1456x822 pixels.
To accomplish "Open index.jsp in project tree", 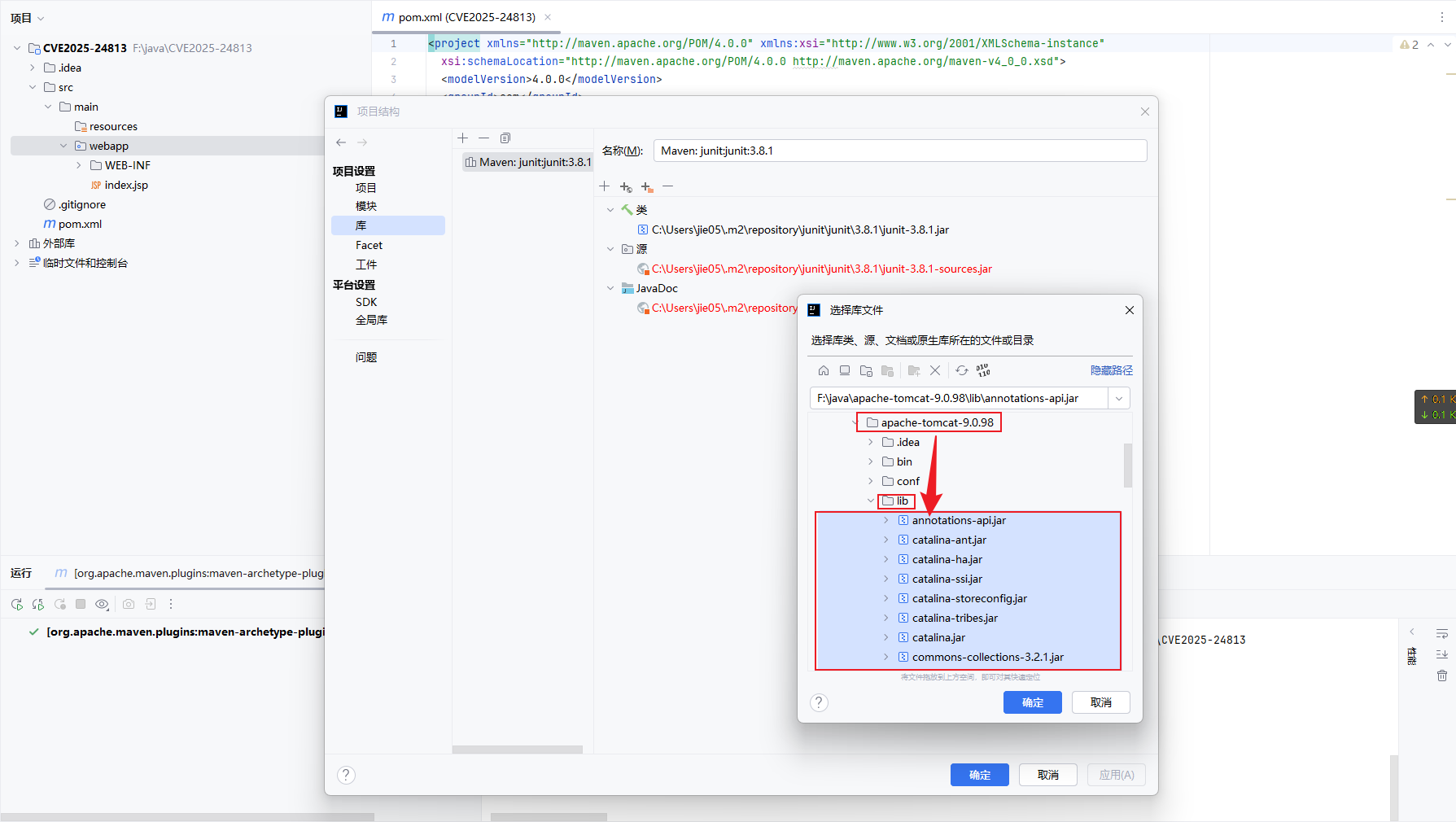I will tap(119, 185).
